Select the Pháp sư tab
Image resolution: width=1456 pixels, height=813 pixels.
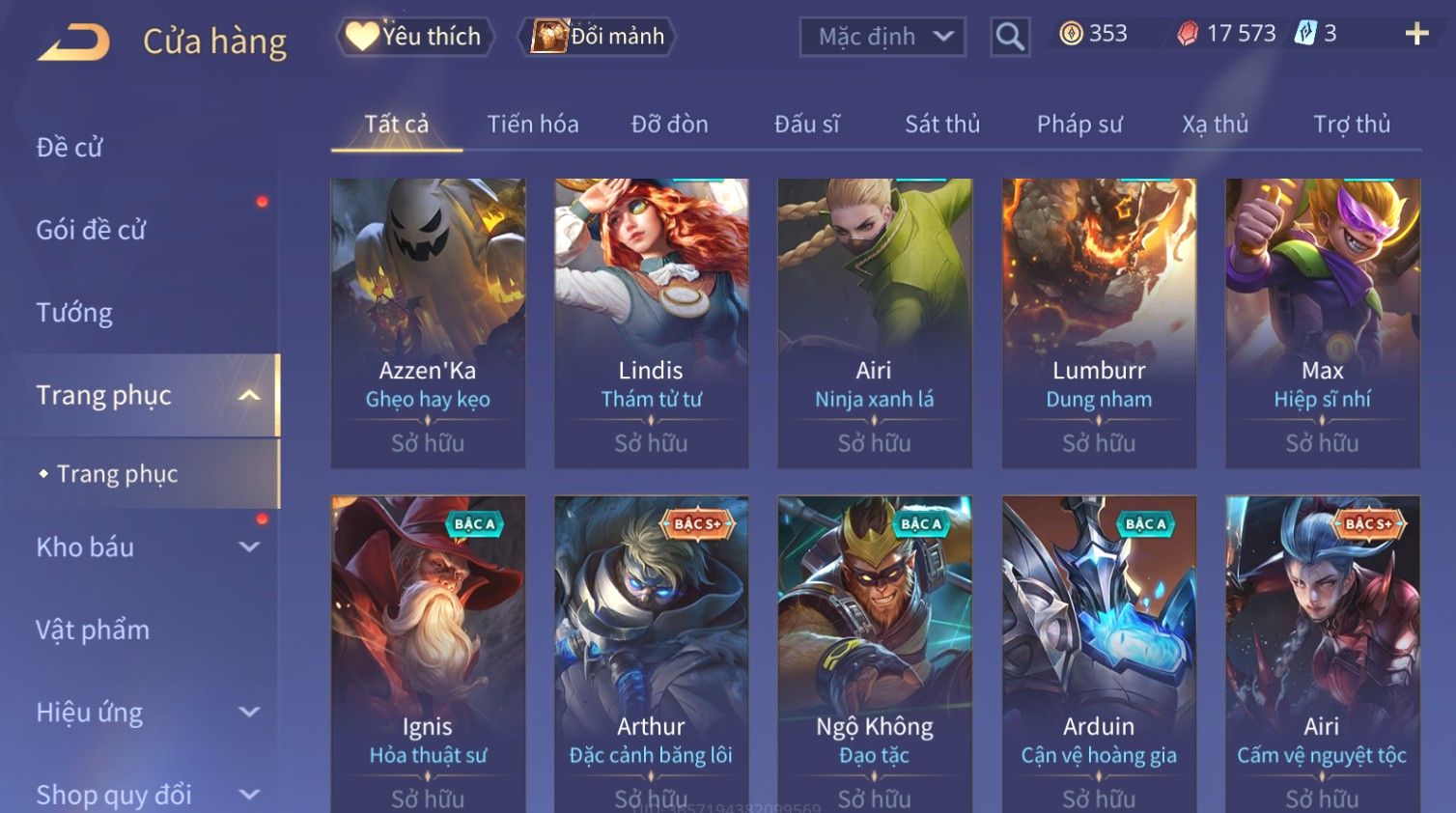(1079, 125)
